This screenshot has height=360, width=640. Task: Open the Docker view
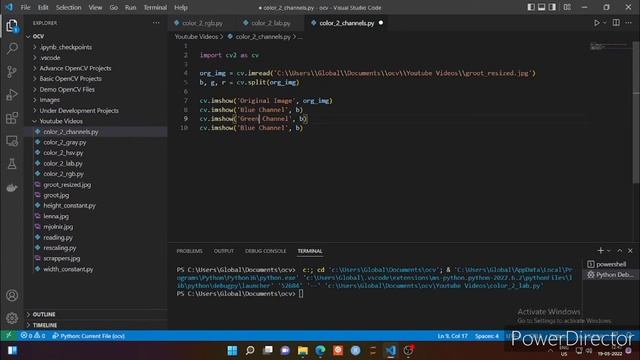click(12, 187)
